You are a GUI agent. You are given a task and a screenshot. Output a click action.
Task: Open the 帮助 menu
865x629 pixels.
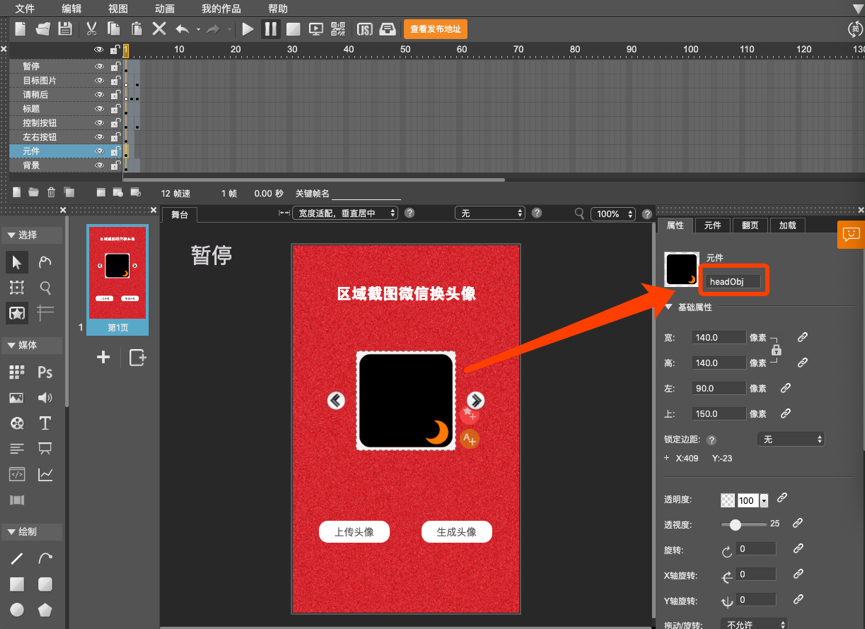tap(277, 8)
